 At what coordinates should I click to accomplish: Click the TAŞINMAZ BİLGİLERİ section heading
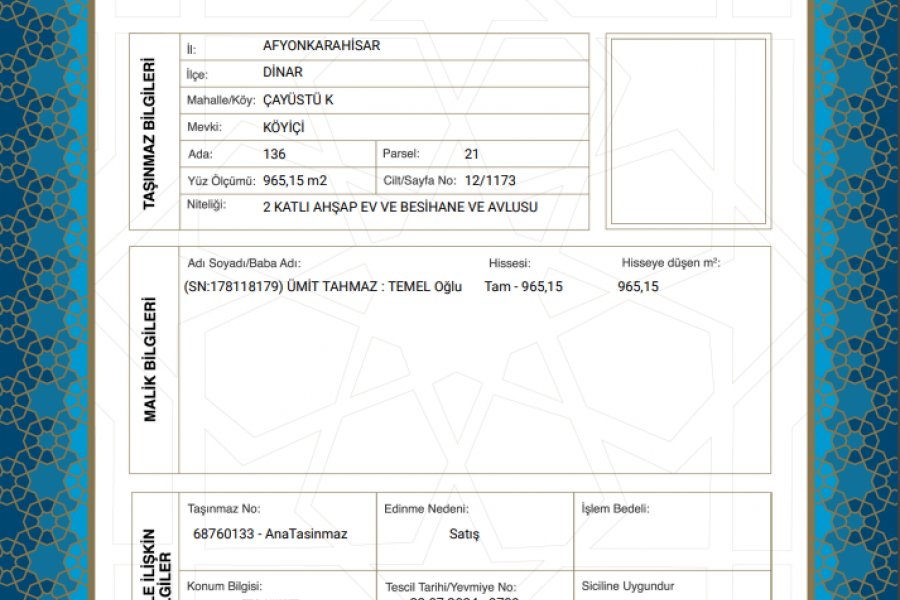(x=149, y=133)
